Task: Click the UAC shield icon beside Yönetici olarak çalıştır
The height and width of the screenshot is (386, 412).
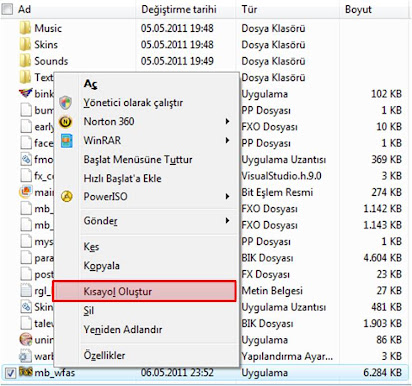Action: click(66, 103)
